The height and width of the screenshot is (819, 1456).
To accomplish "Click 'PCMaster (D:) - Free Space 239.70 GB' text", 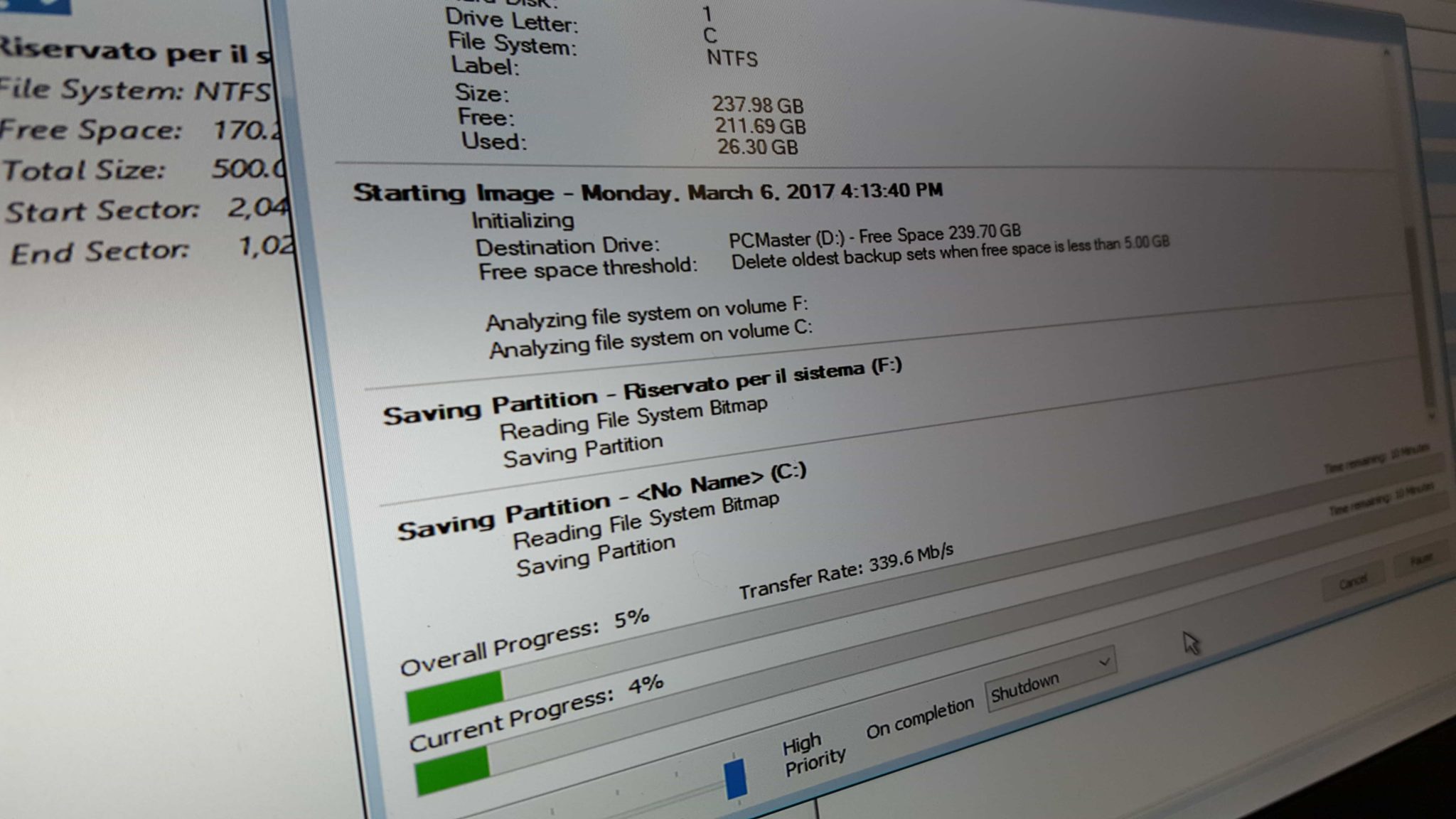I will [874, 236].
